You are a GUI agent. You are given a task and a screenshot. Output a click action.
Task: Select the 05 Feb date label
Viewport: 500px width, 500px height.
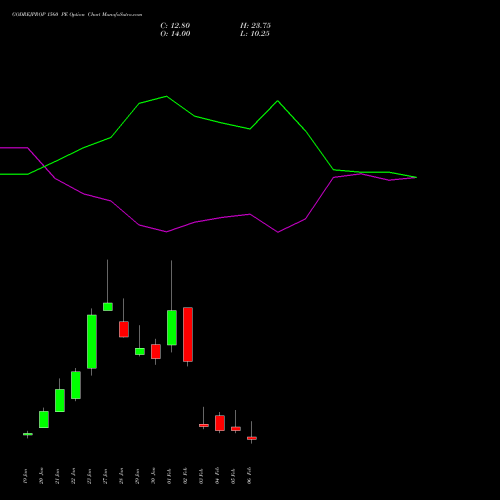click(x=234, y=476)
